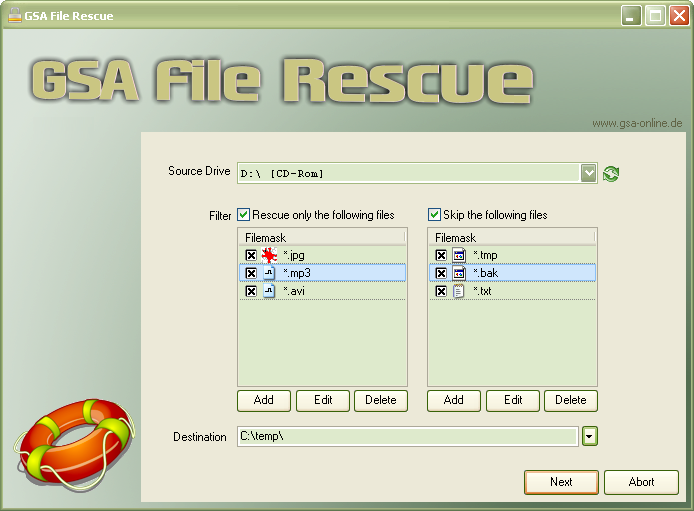Click the Filemask header of rescue list
Screen dimensions: 694x511
coord(321,238)
